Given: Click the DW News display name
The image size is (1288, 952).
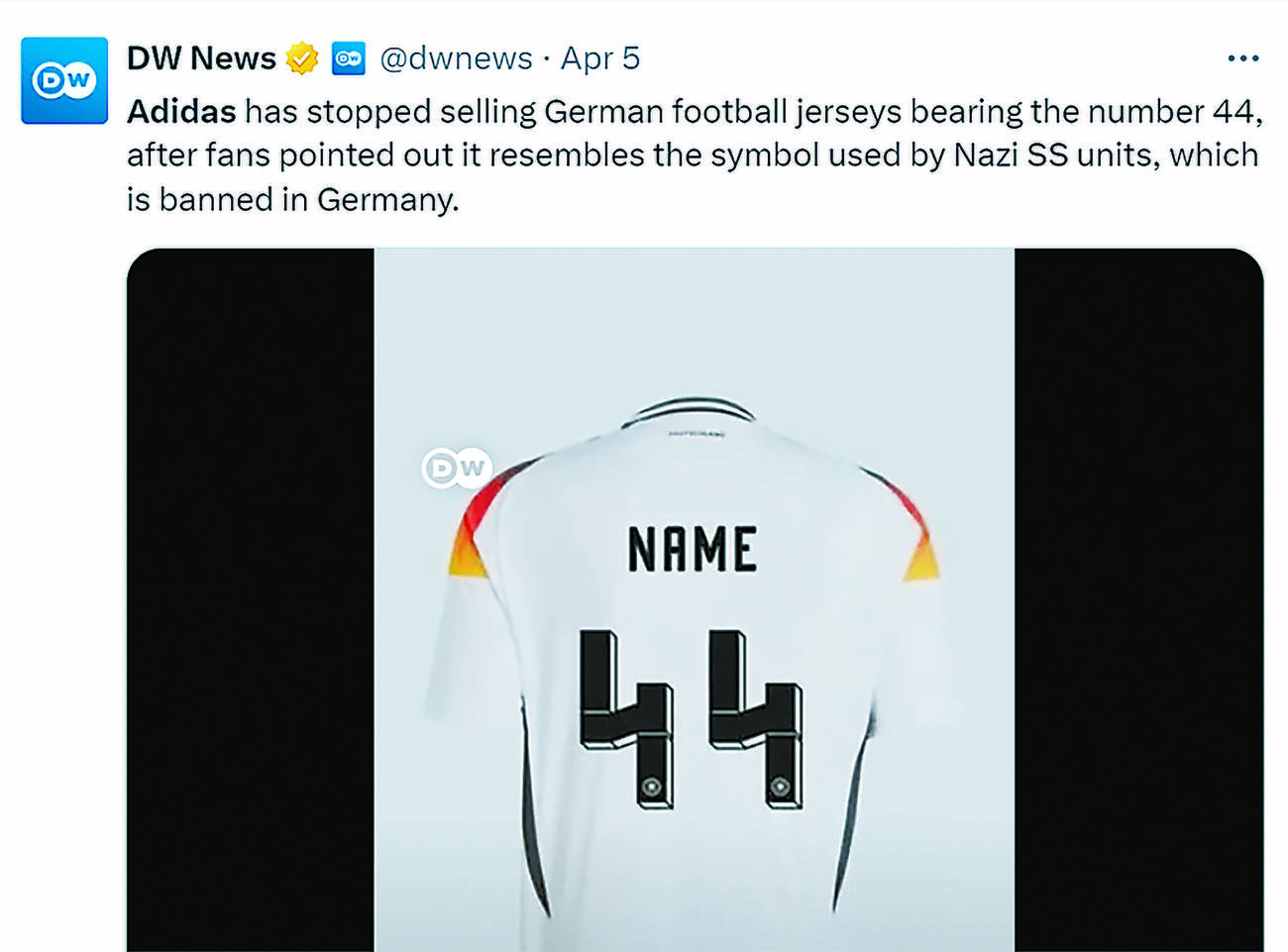Looking at the screenshot, I should pyautogui.click(x=201, y=57).
